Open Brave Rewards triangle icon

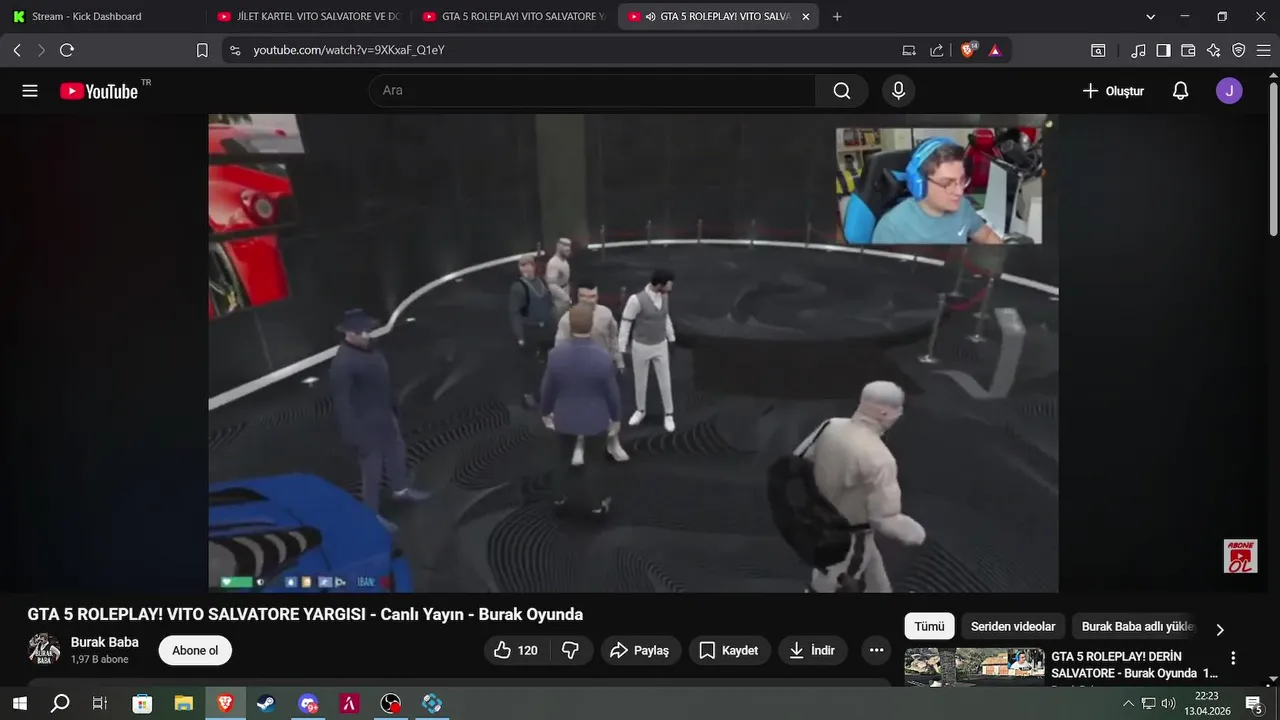(995, 50)
